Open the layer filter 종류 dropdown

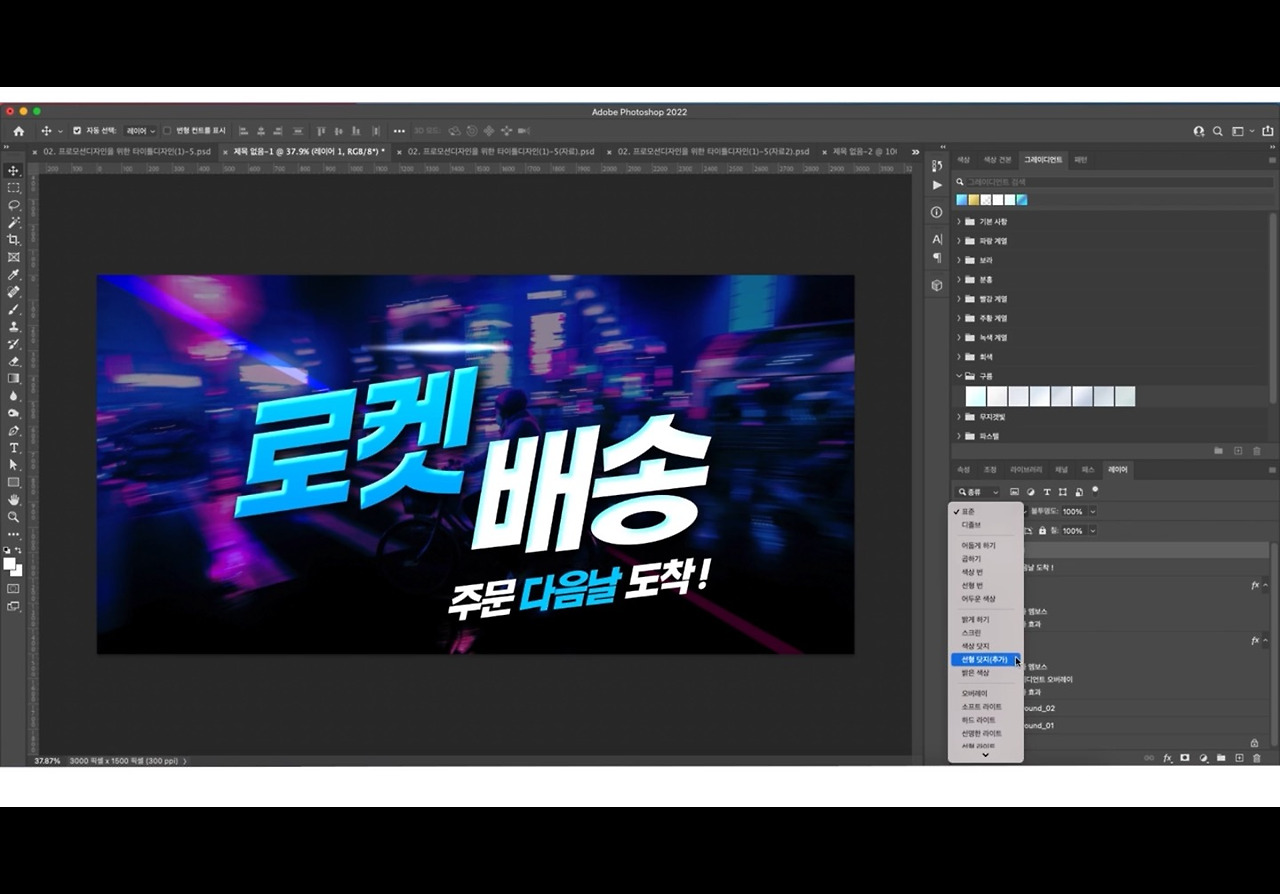[978, 492]
